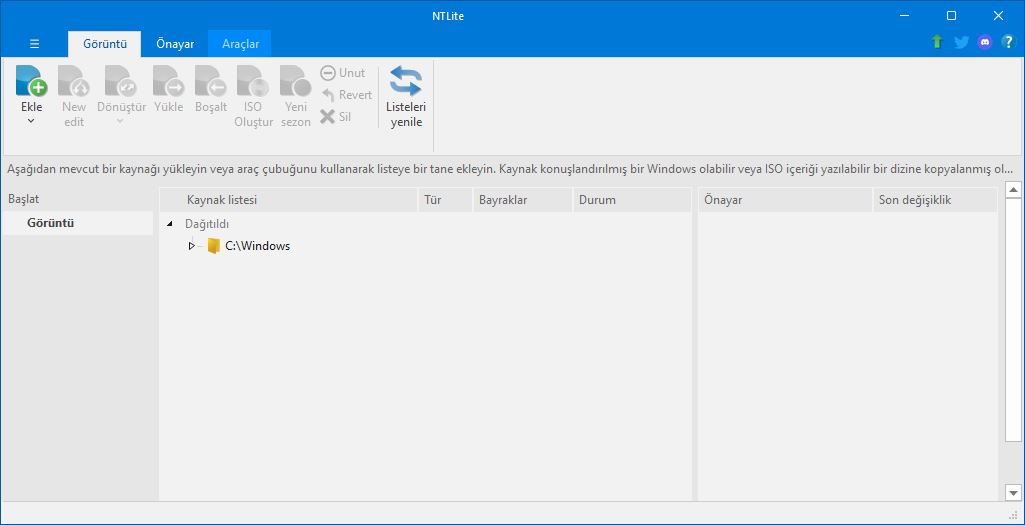Open the Araçlar tab

coord(241,44)
